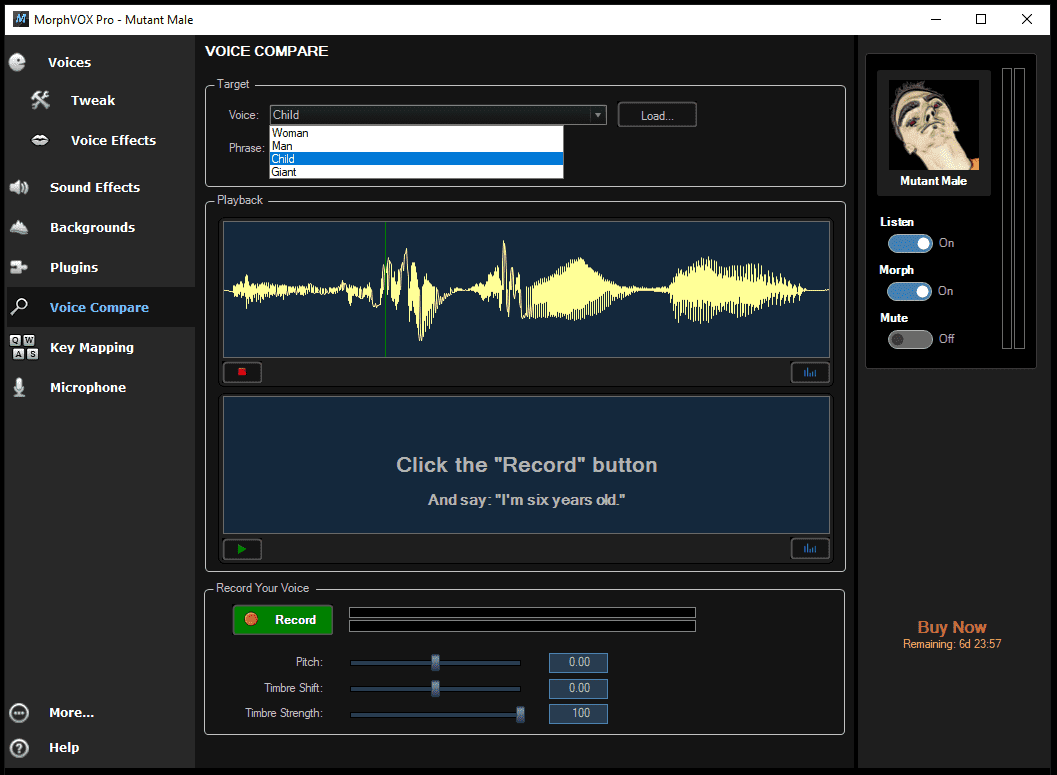This screenshot has height=775, width=1057.
Task: Play your recorded voice with green arrow
Action: (242, 549)
